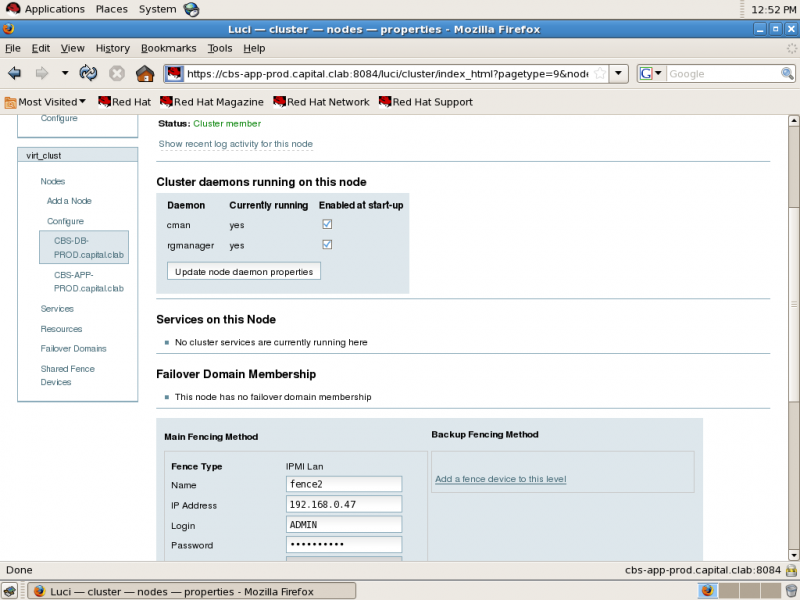Click the Back arrow navigation icon
800x600 pixels.
tap(15, 73)
